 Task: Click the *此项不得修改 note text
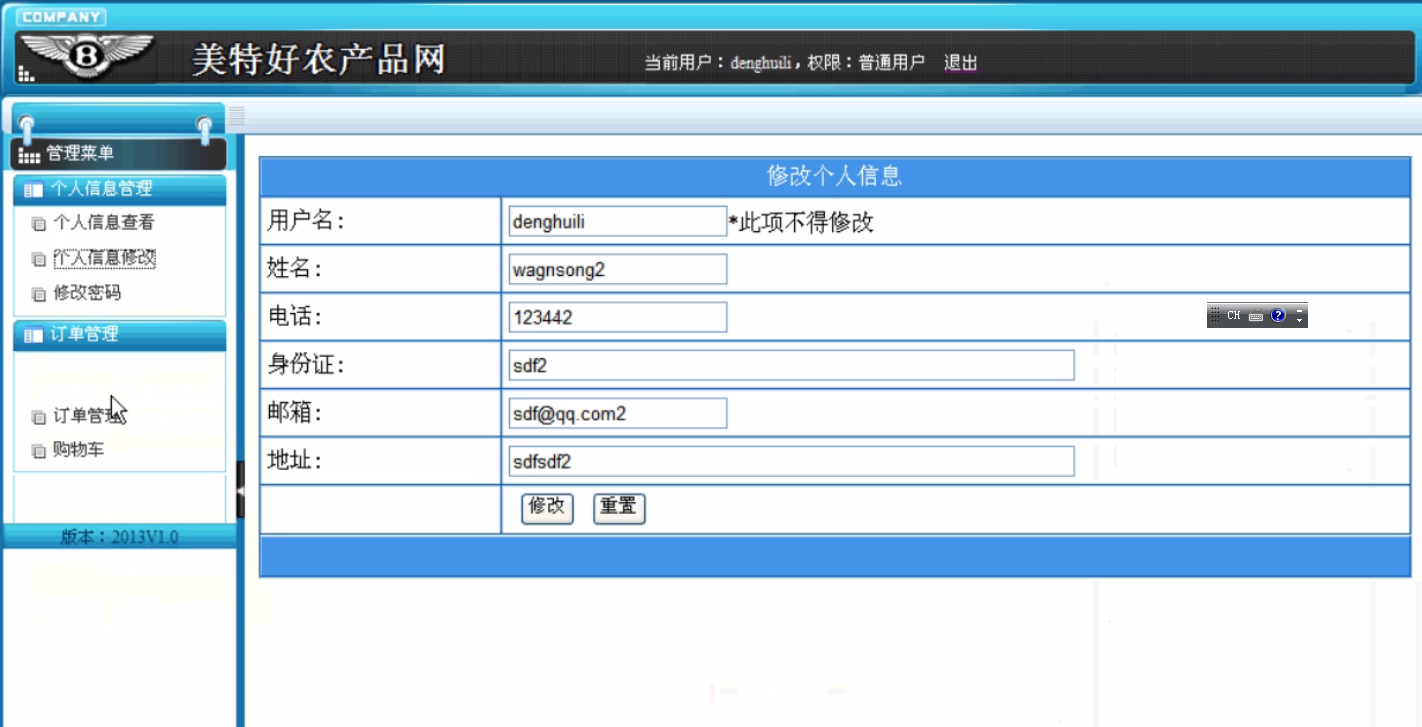801,223
